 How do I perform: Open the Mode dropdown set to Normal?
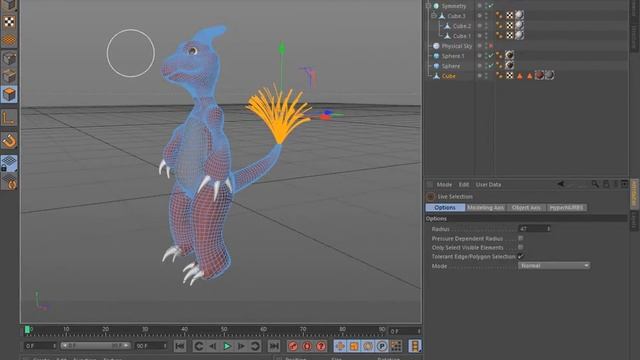pos(554,266)
